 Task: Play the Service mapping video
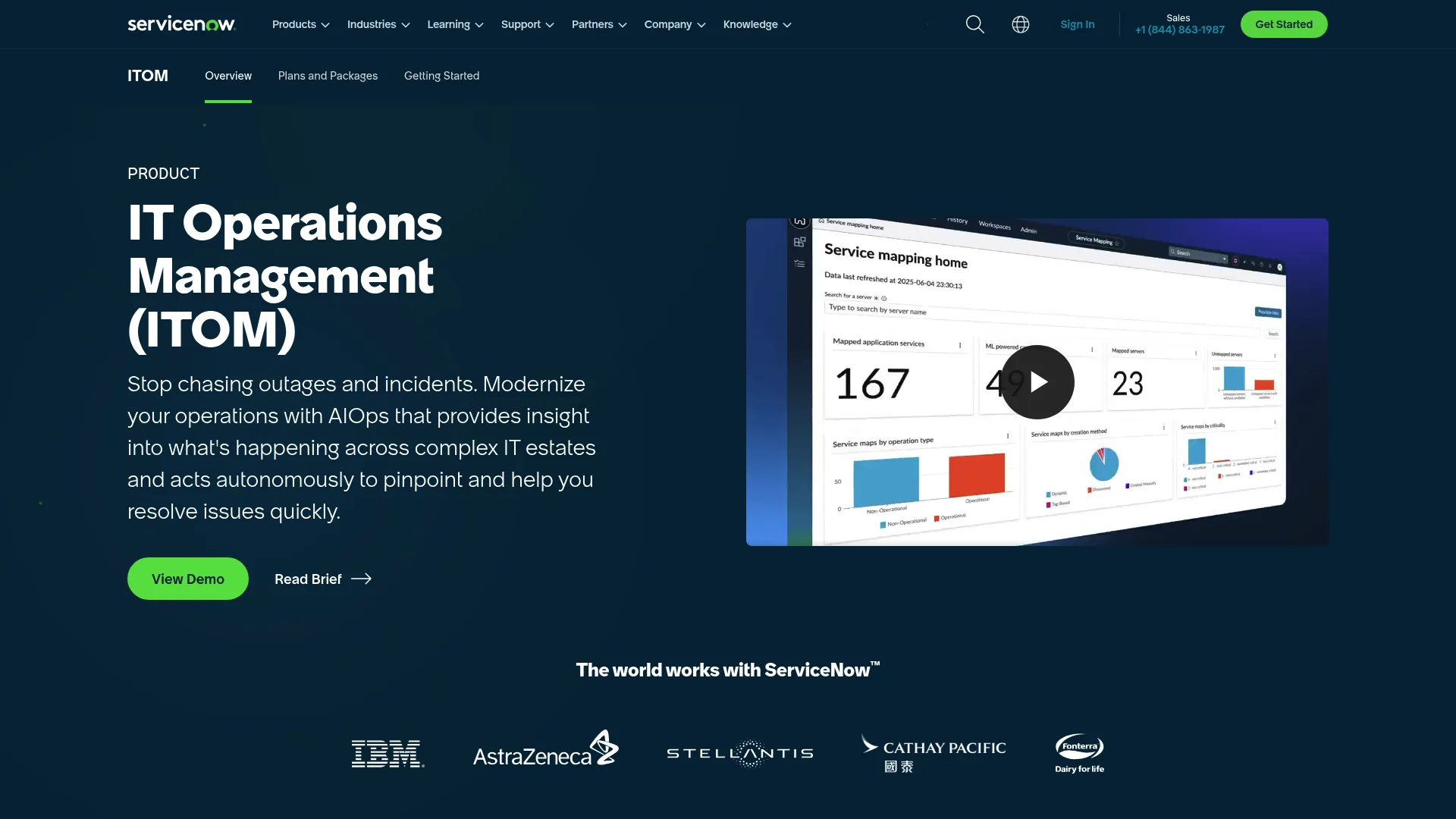click(x=1037, y=382)
